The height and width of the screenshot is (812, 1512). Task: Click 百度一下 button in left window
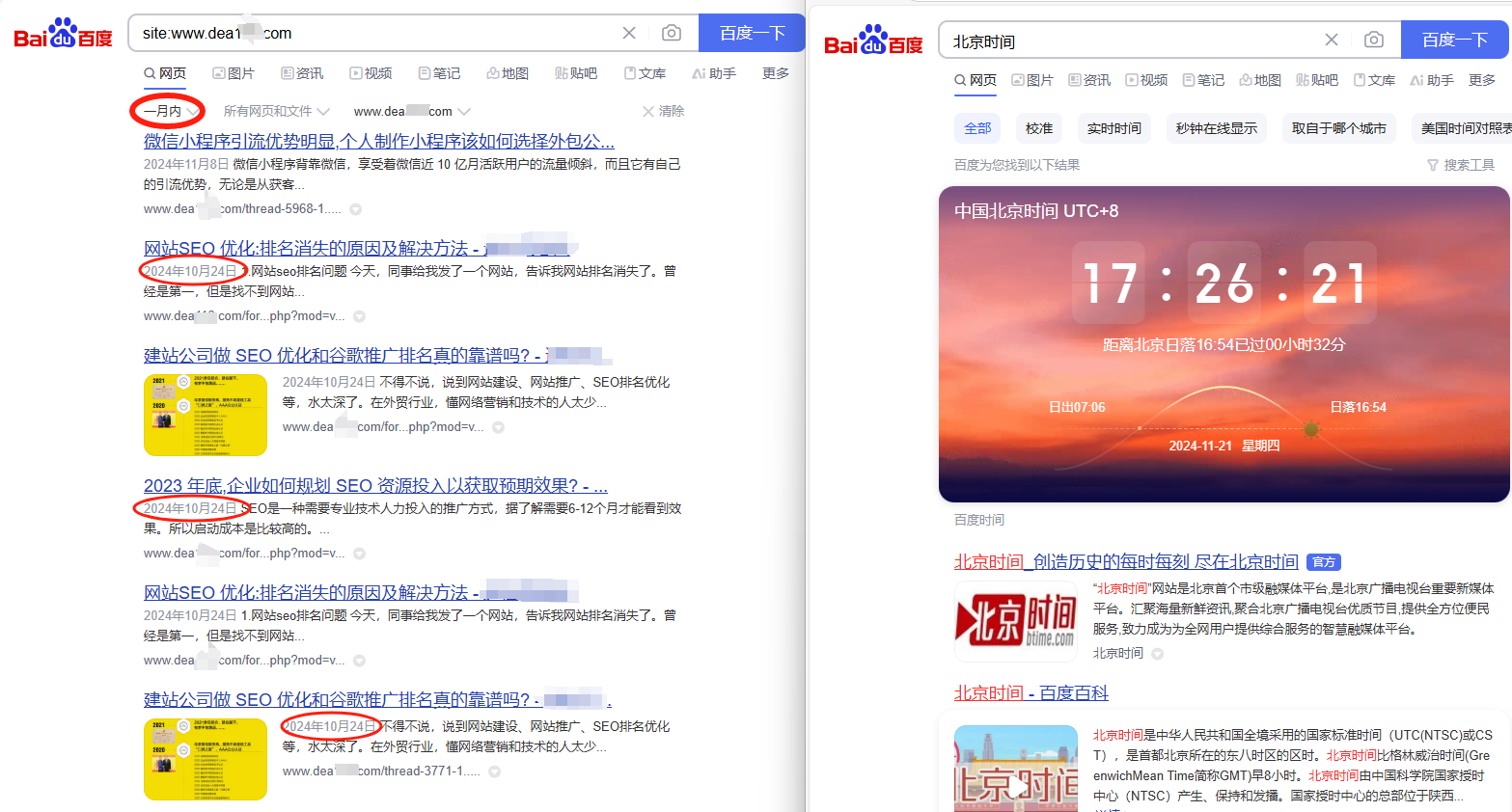pyautogui.click(x=752, y=33)
